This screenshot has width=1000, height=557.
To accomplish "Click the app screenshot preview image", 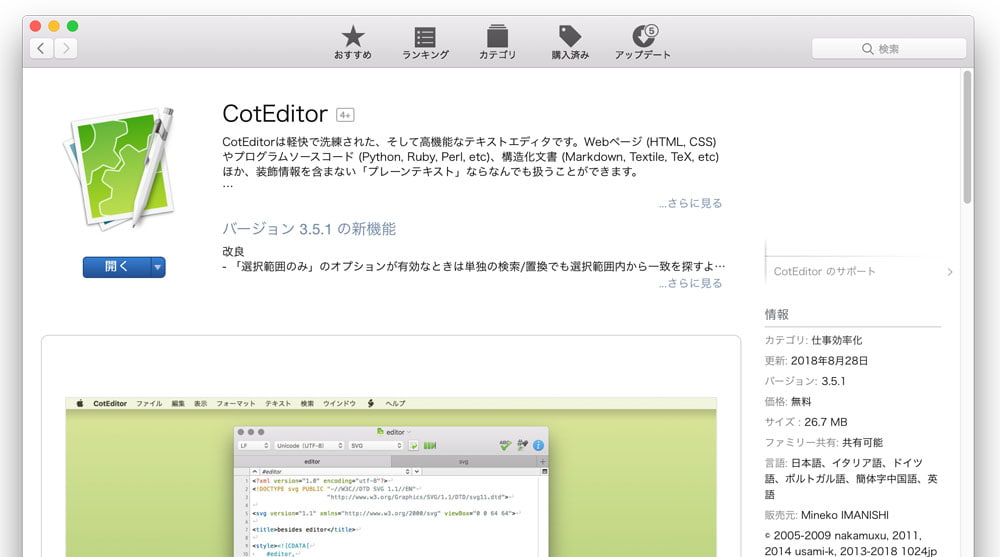I will [391, 477].
